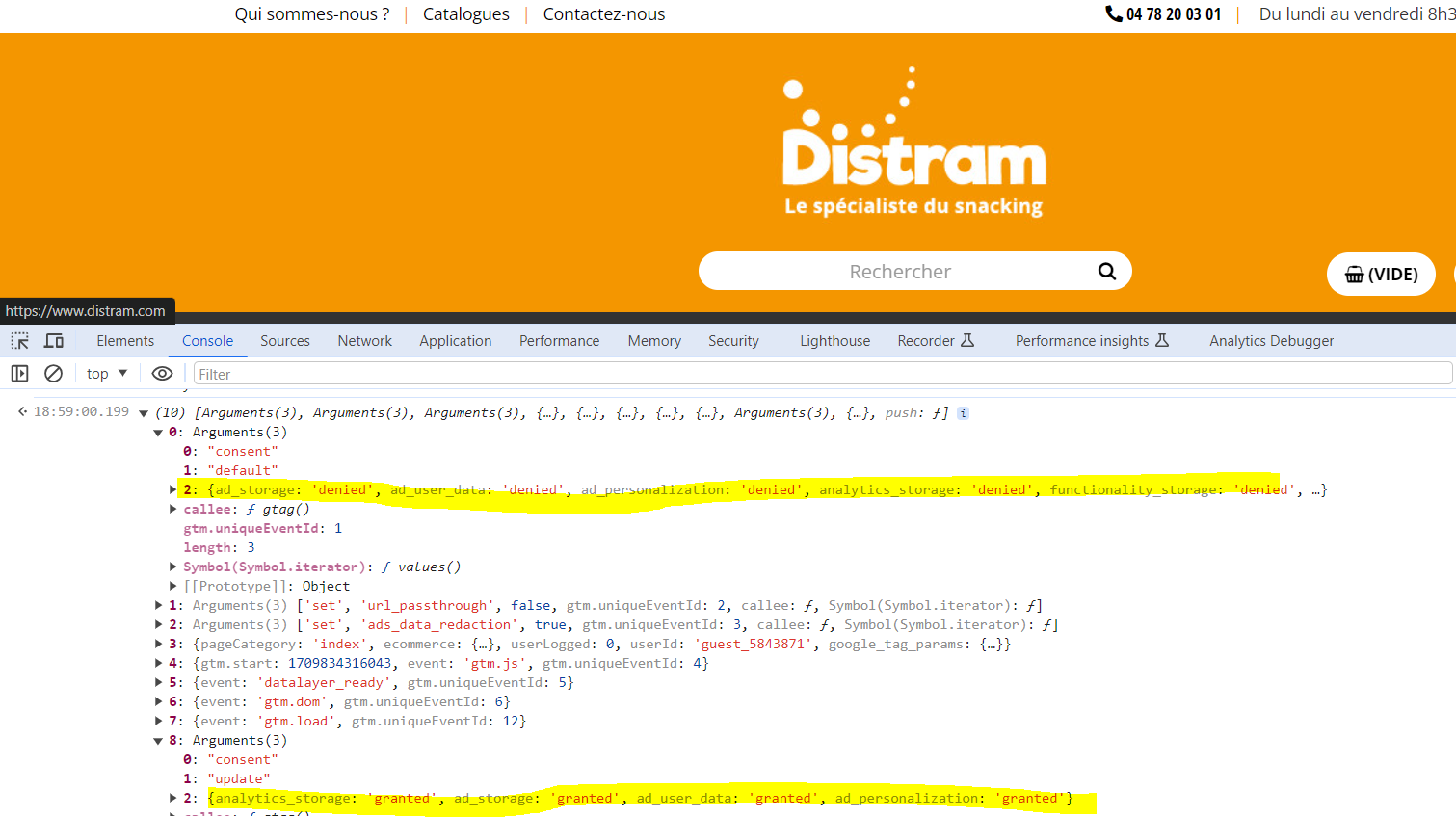Click the flask icon next to Performance insights
This screenshot has height=817, width=1456.
click(1162, 340)
